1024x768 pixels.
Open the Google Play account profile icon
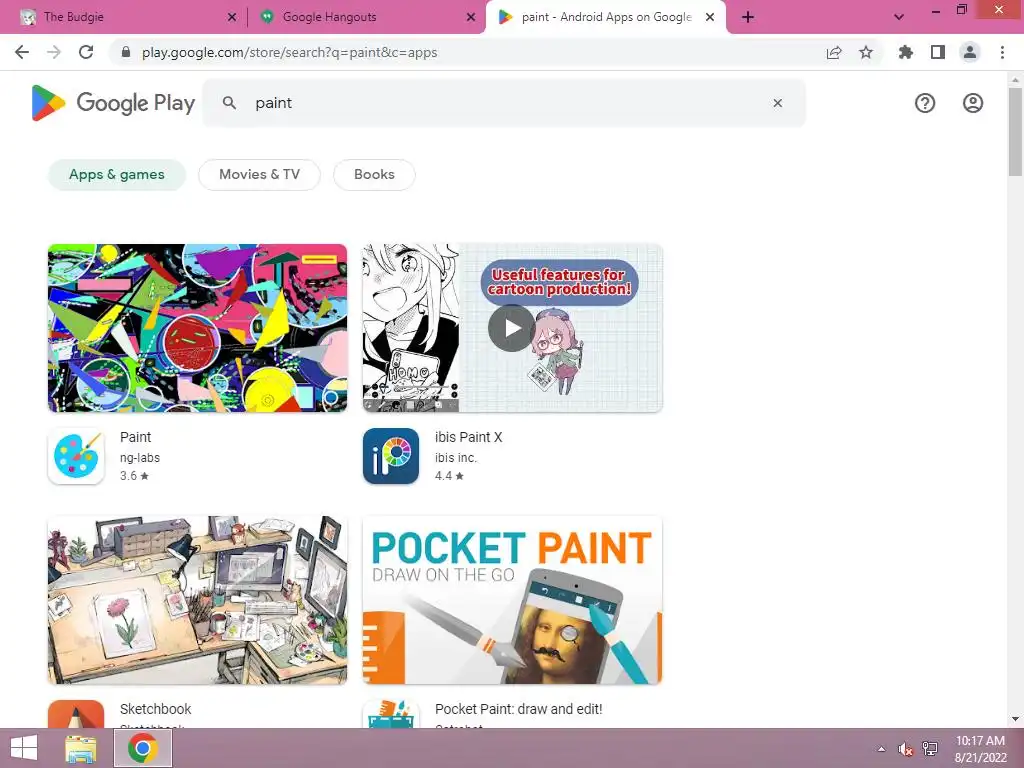coord(972,103)
